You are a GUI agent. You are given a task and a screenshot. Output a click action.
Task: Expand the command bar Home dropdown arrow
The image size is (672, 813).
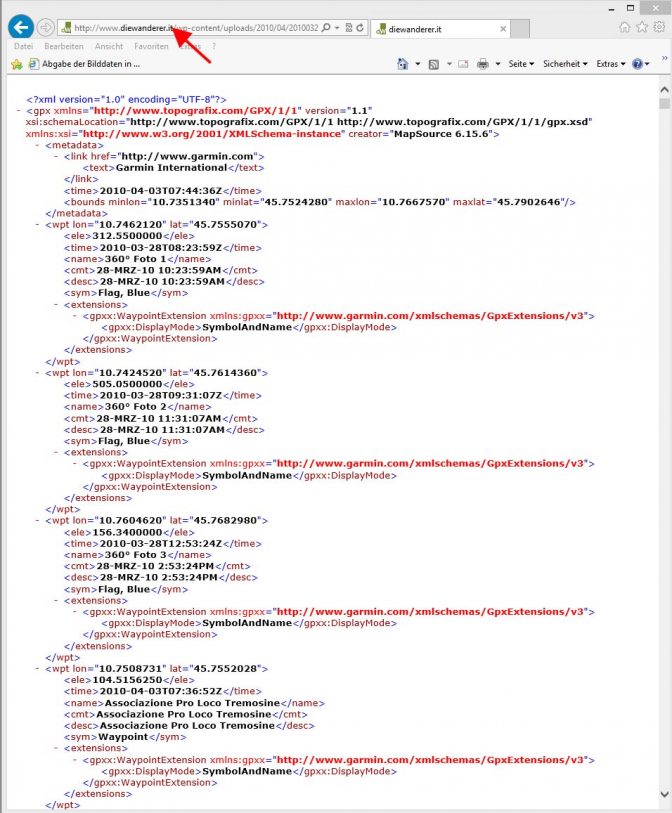pos(417,64)
